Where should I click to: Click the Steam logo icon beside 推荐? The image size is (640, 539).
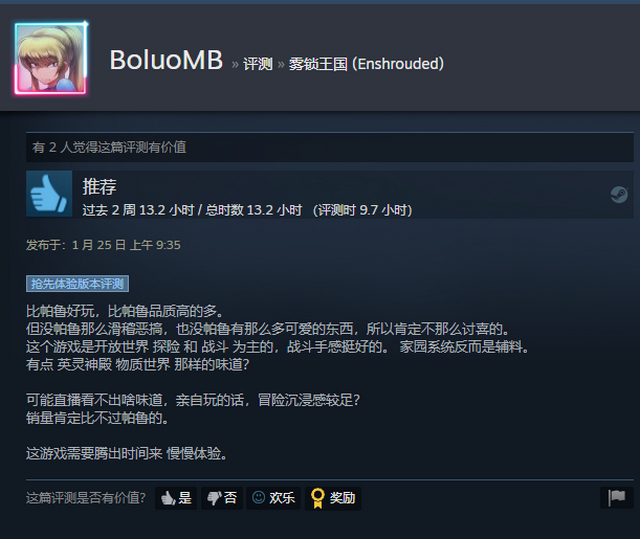pyautogui.click(x=619, y=195)
